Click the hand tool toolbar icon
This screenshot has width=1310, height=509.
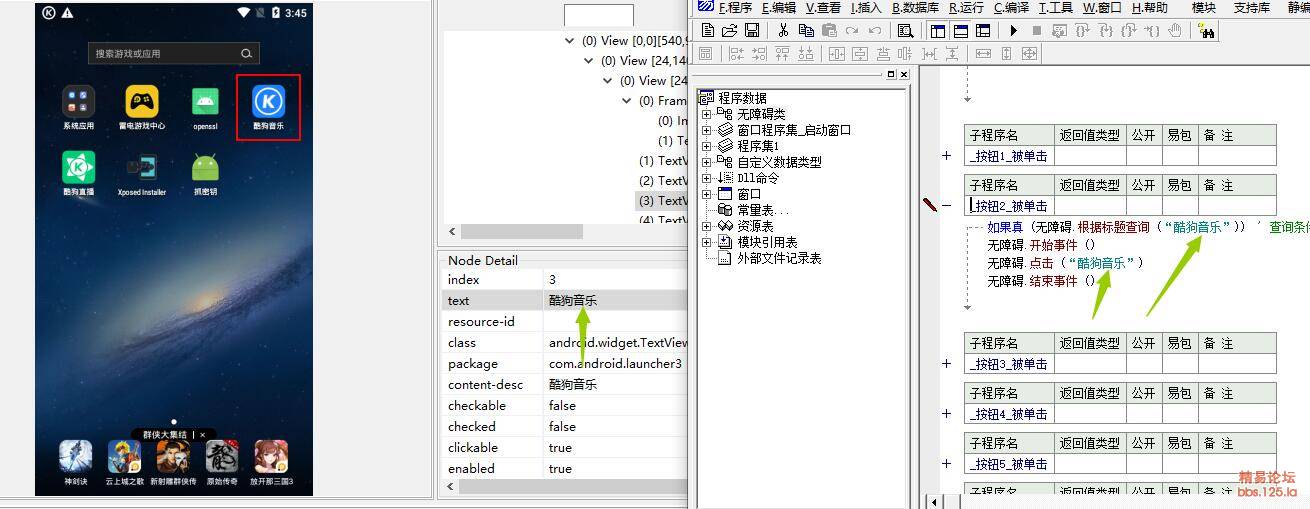coord(1174,31)
